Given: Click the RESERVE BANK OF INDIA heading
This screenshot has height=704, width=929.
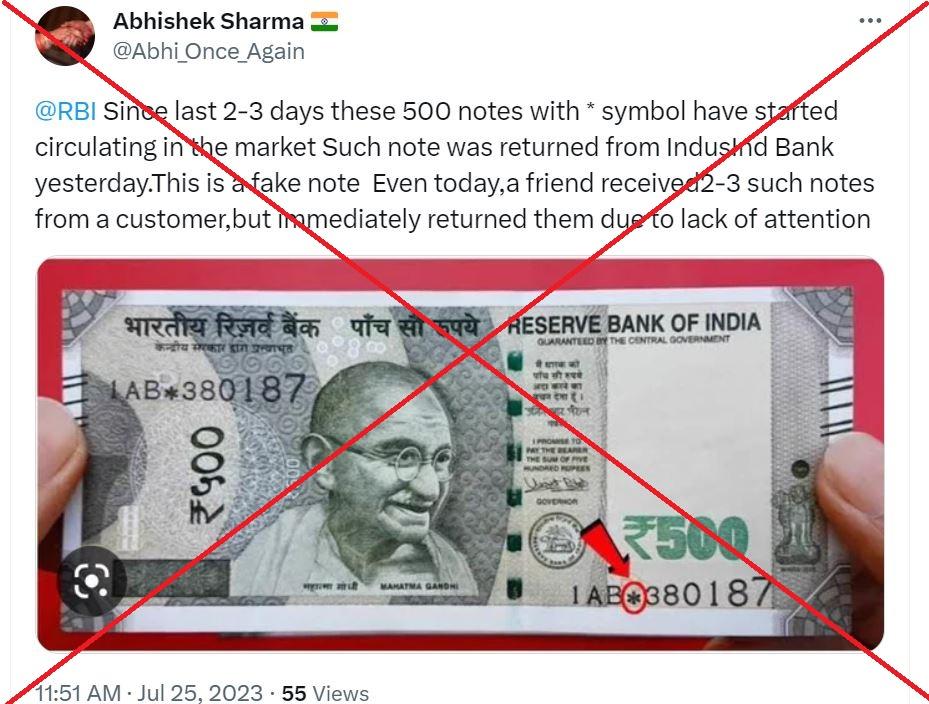Looking at the screenshot, I should 634,324.
